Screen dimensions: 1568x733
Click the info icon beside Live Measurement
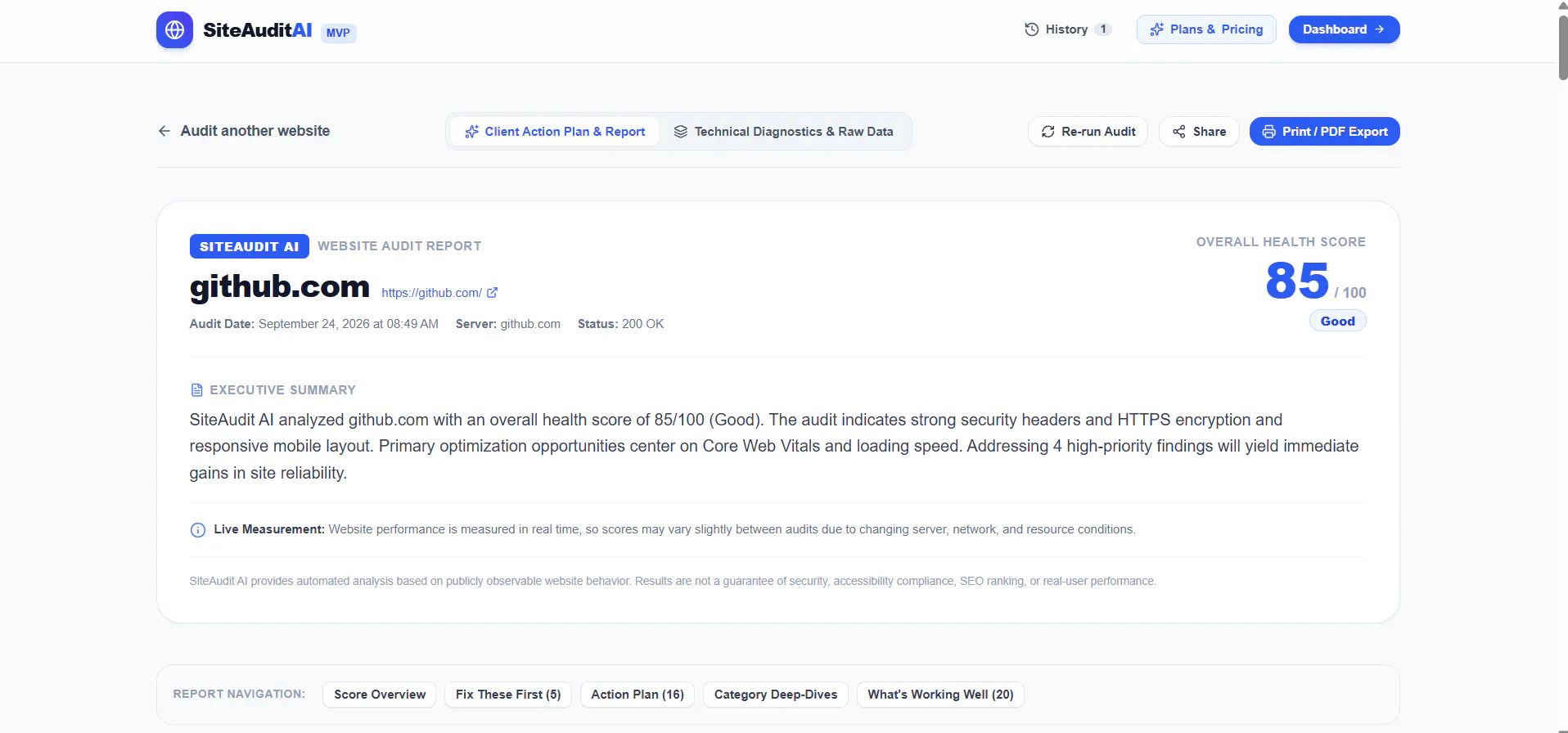pos(197,530)
